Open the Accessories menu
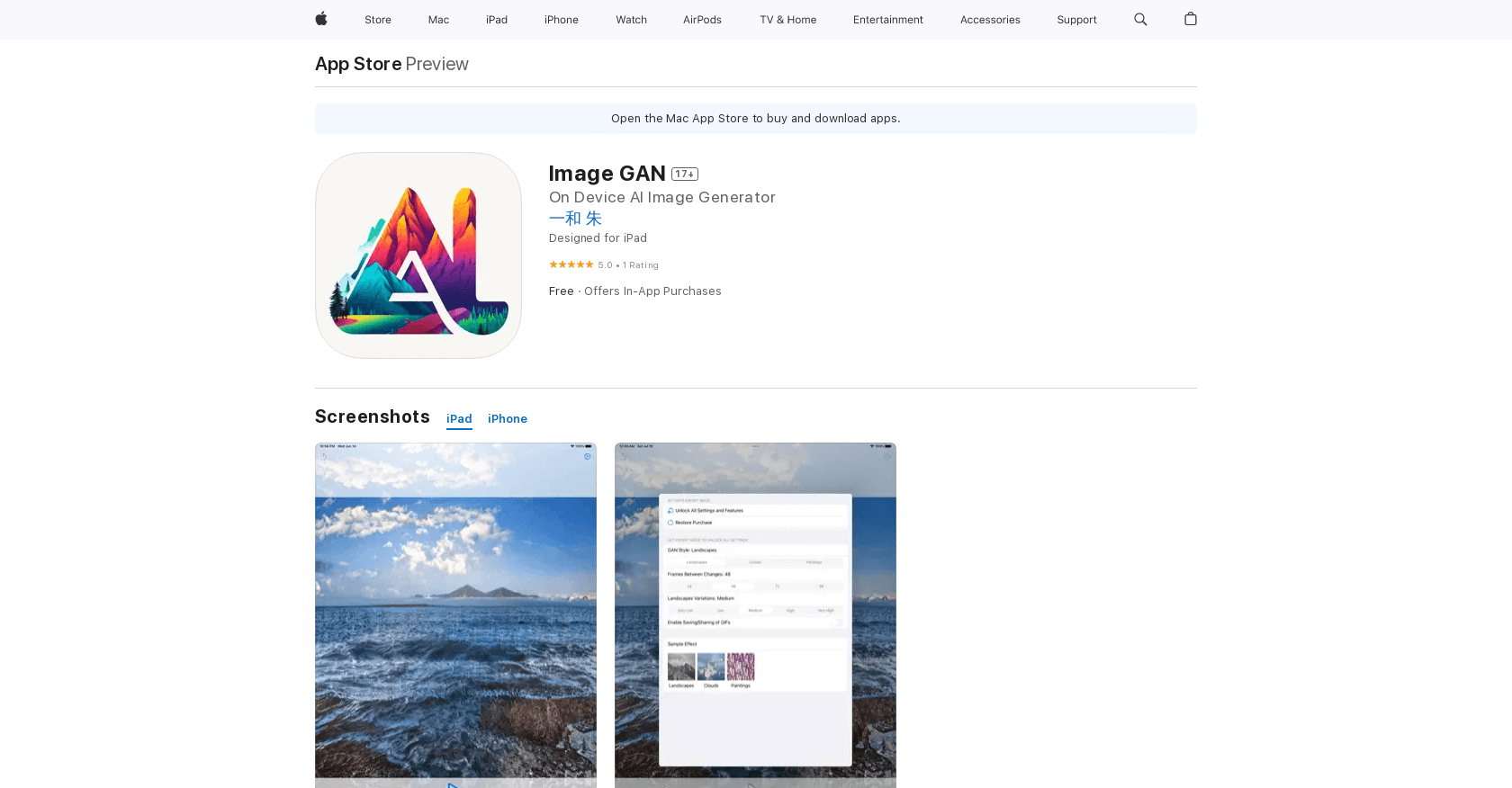Screen dimensions: 1512x788 point(990,20)
